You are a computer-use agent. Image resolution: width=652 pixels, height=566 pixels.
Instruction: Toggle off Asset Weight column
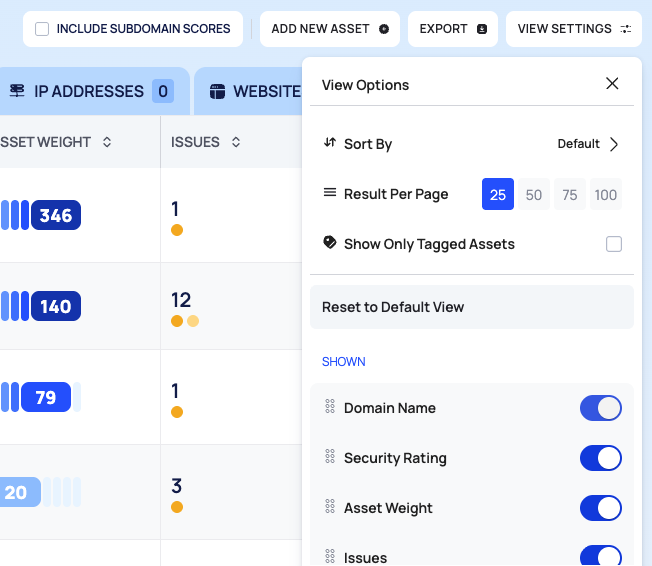pos(600,508)
